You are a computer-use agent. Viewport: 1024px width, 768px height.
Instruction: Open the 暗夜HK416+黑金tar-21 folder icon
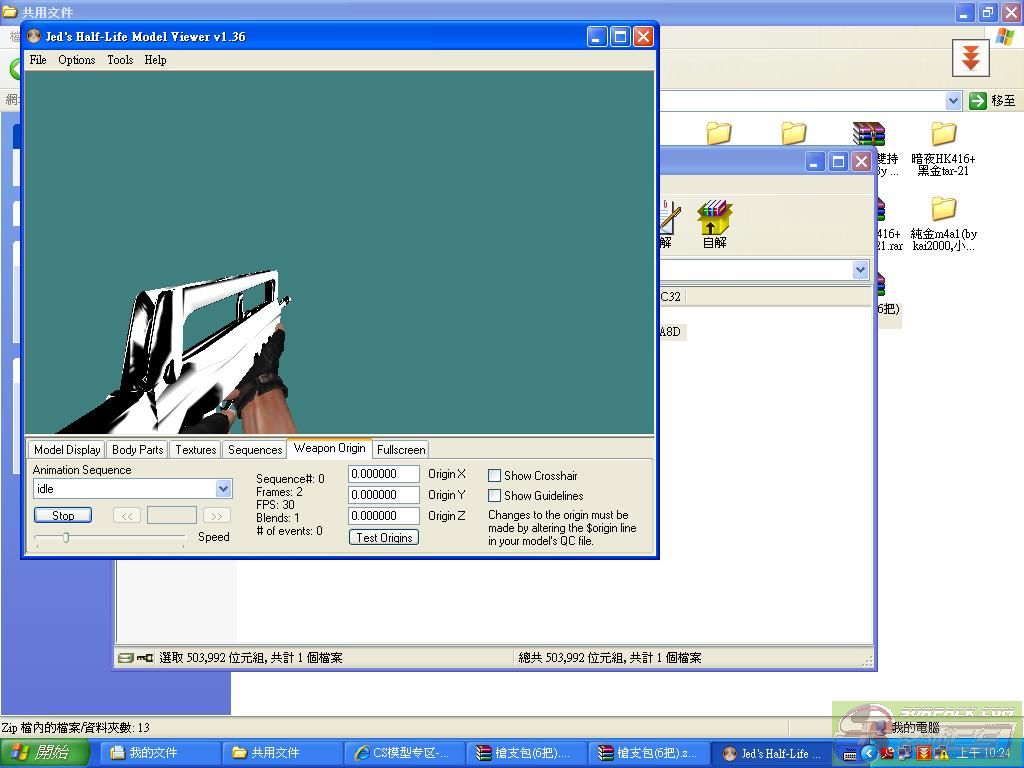click(x=943, y=134)
